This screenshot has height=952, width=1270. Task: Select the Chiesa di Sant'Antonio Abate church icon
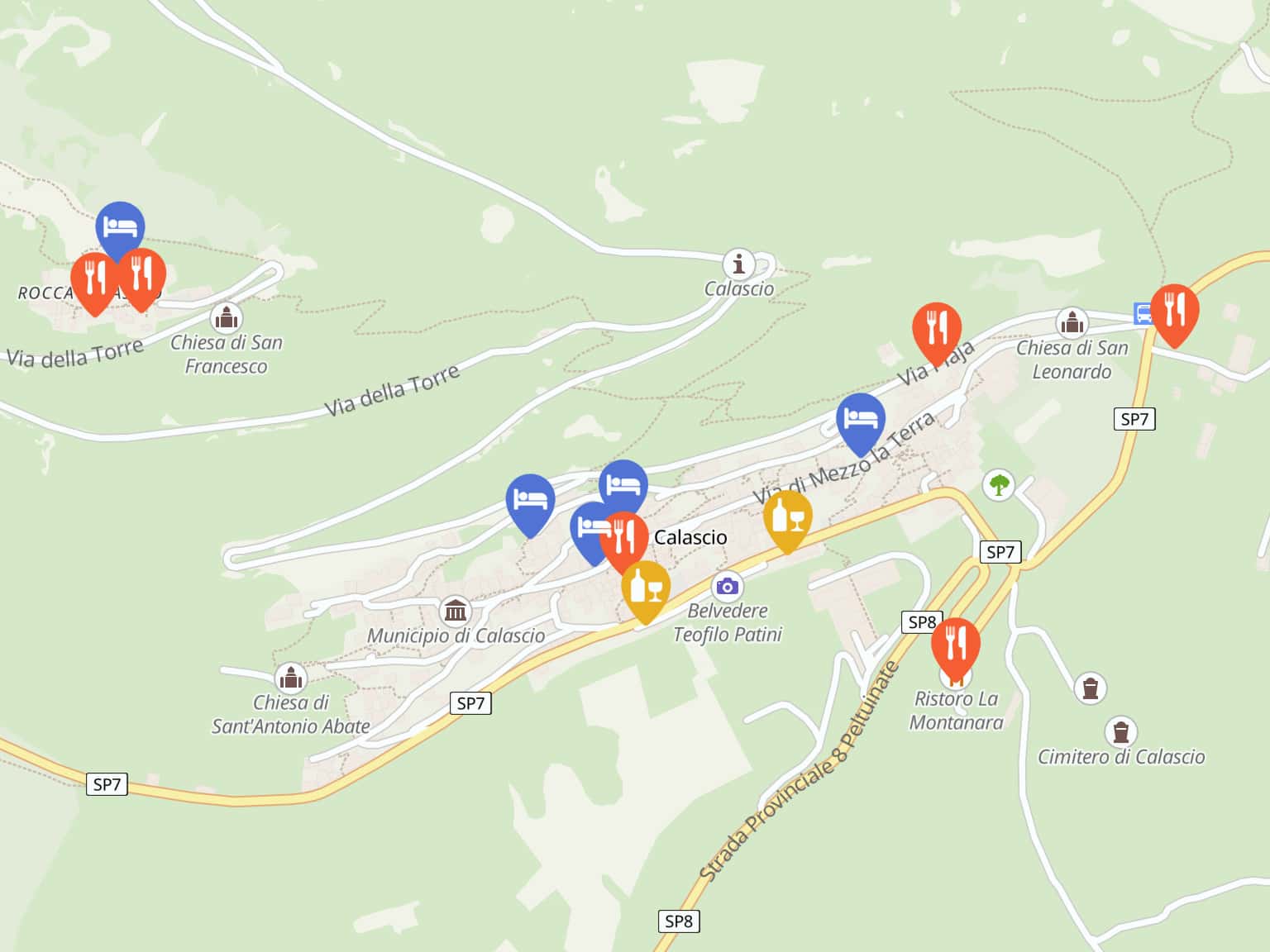[x=290, y=678]
